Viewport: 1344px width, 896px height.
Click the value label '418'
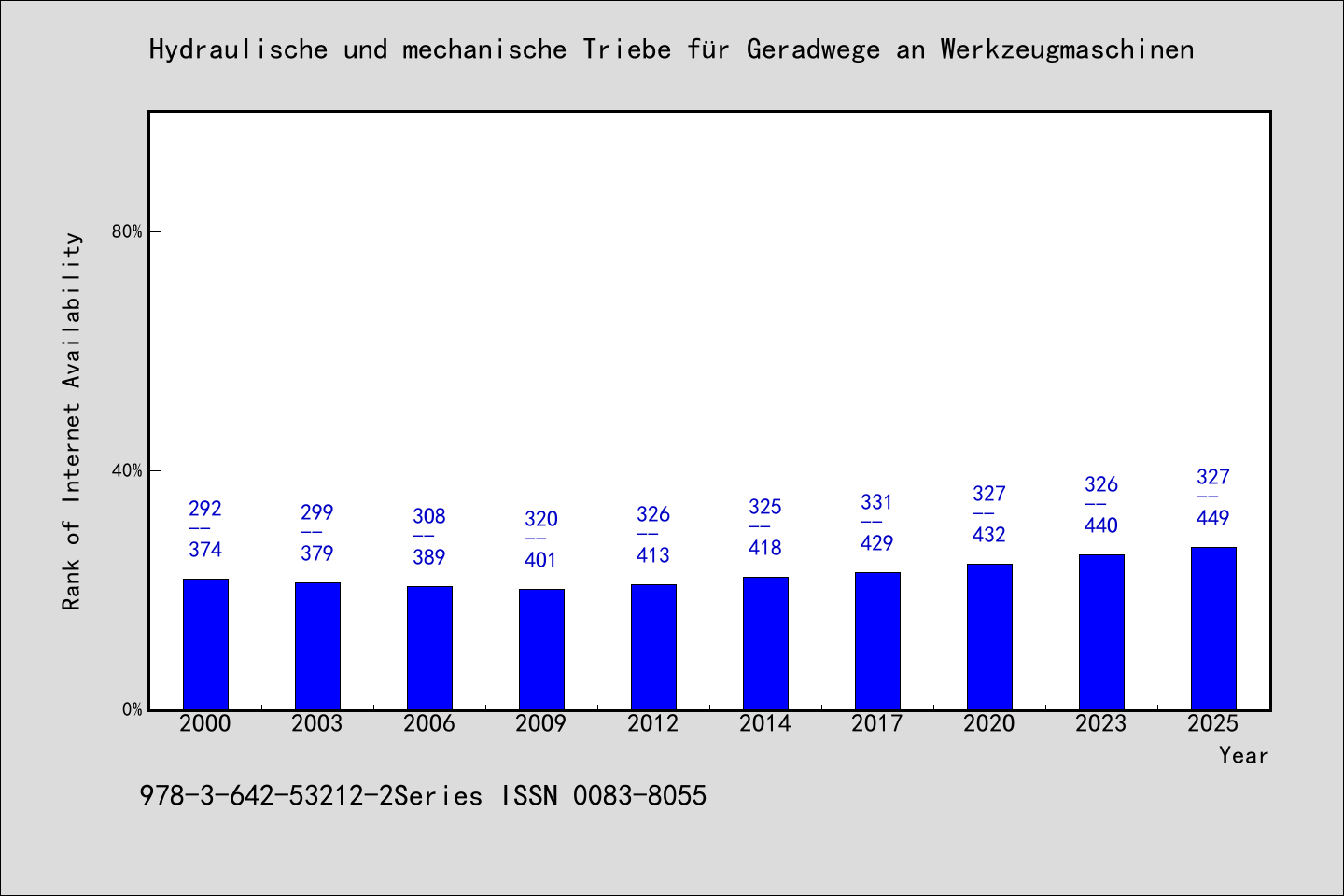click(765, 548)
